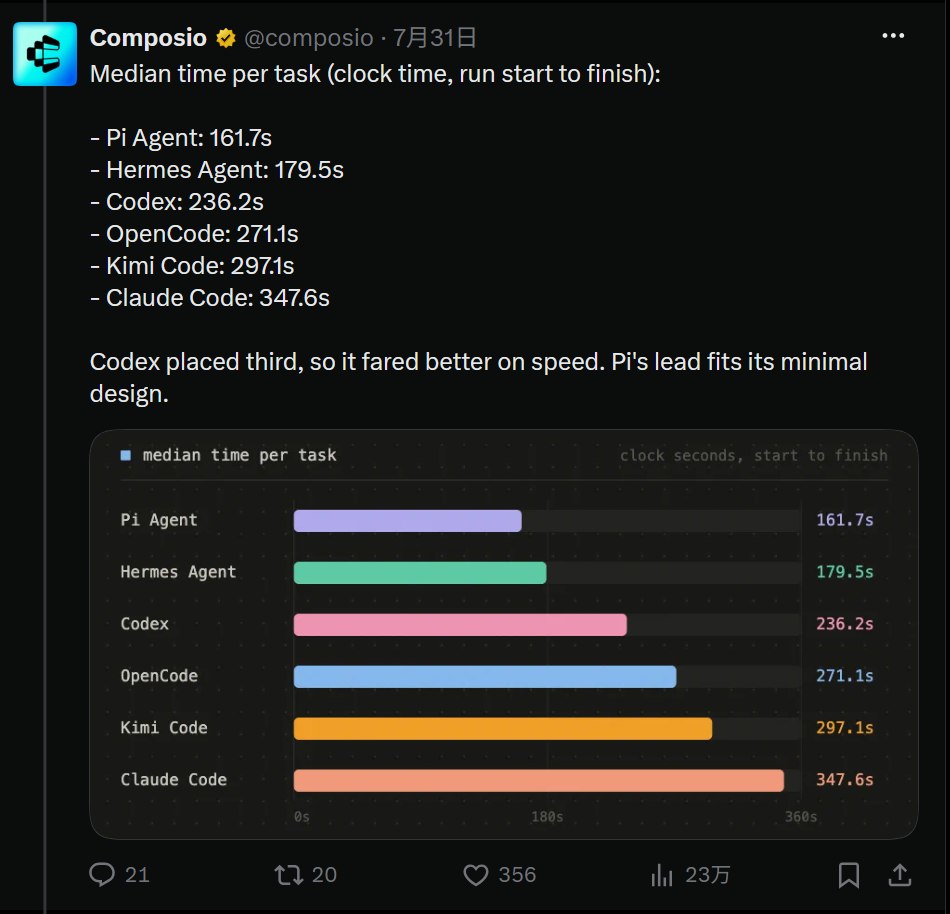950x914 pixels.
Task: Click the Composio display name
Action: click(148, 38)
